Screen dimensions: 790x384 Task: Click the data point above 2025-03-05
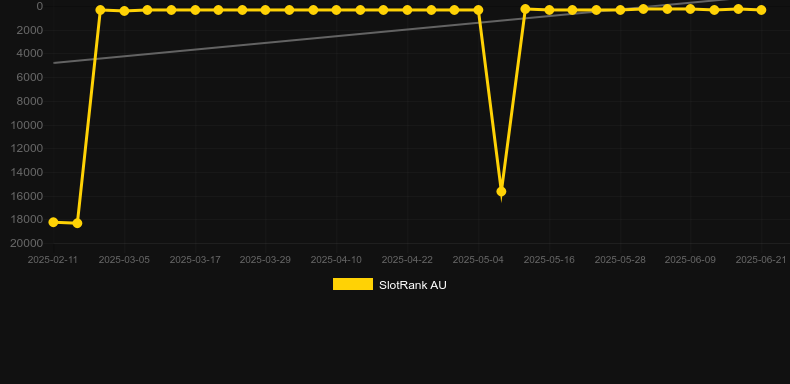[124, 11]
